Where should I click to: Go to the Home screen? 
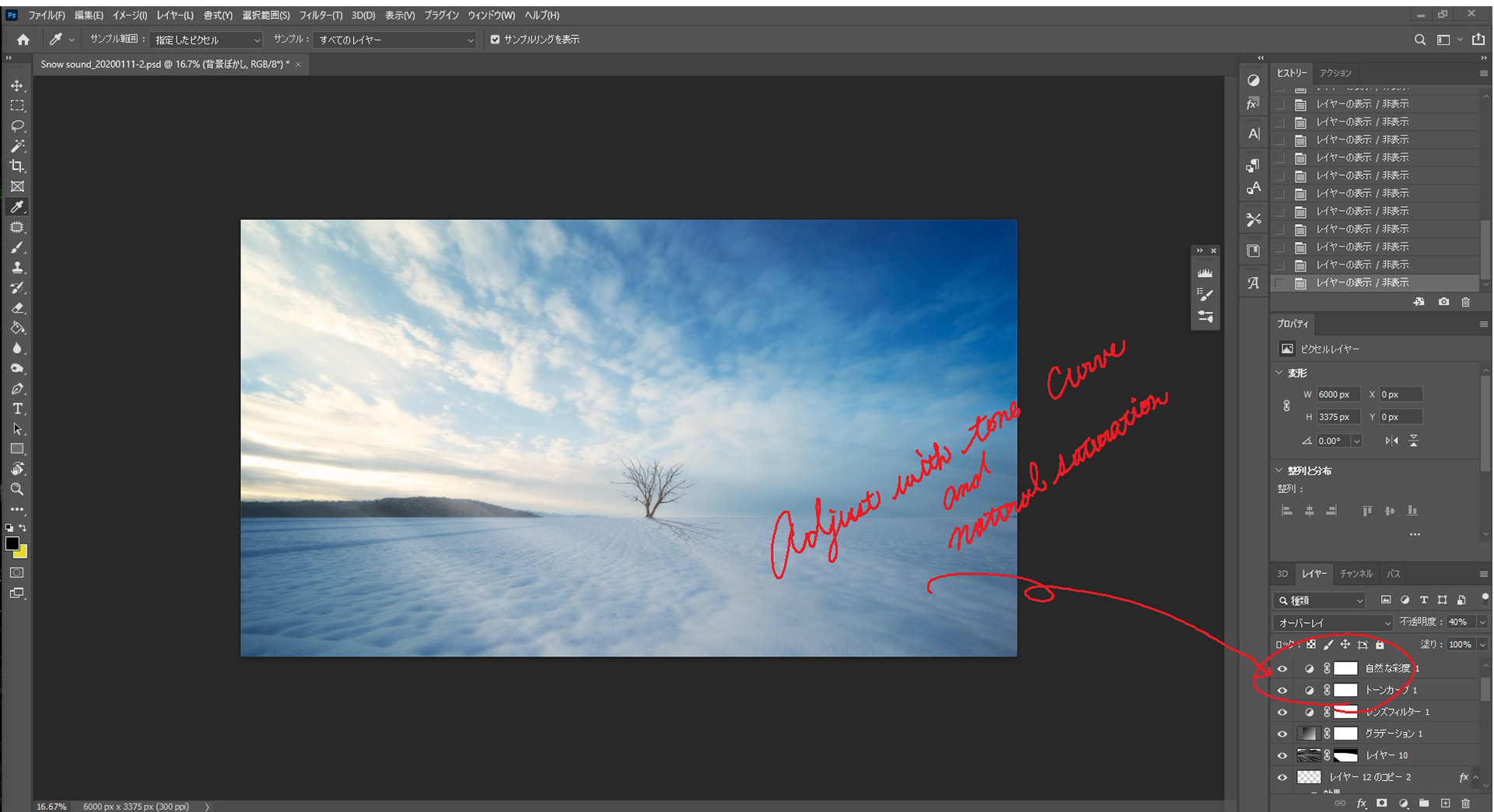(x=23, y=40)
